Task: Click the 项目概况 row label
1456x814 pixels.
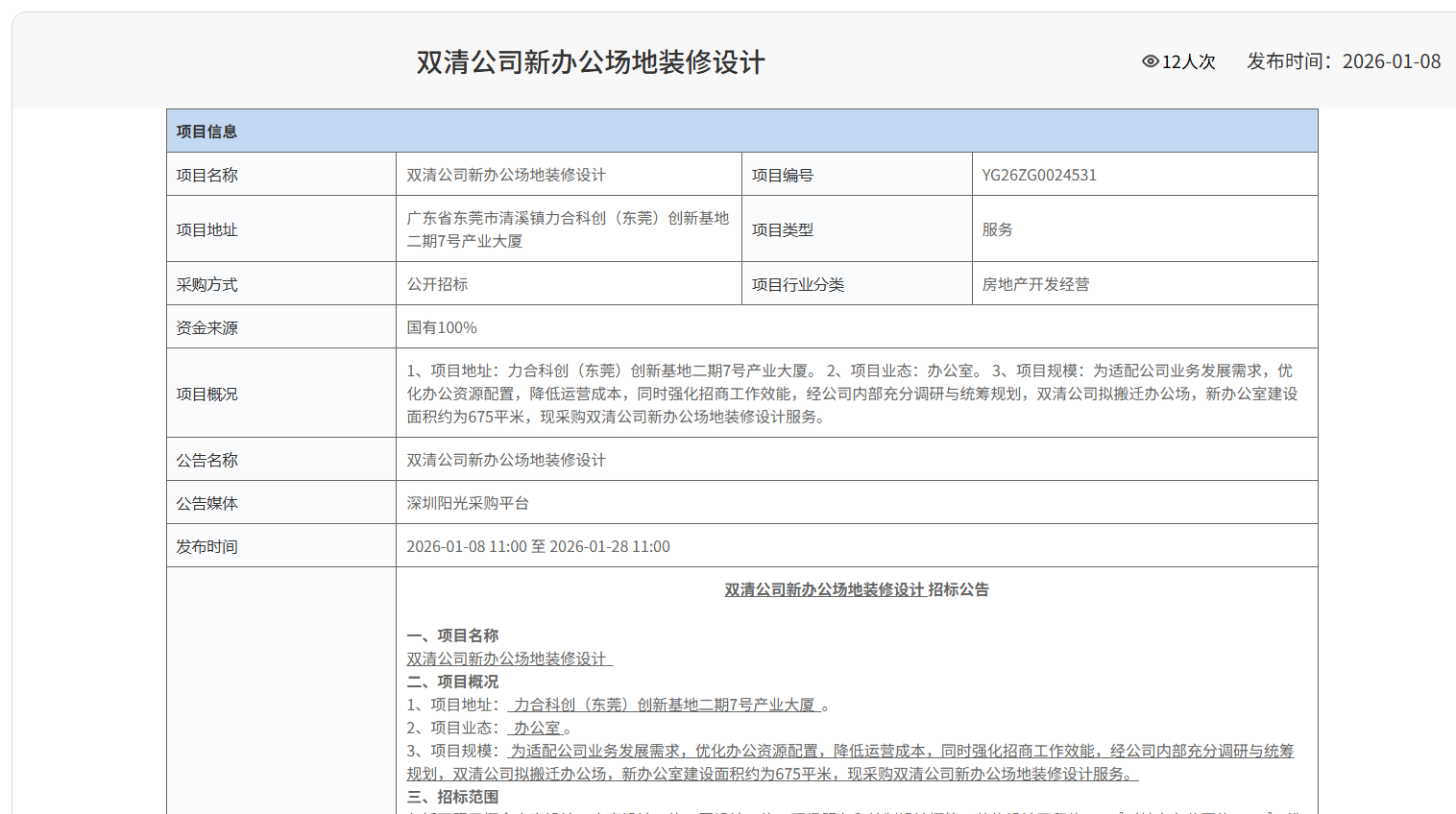Action: pos(206,393)
